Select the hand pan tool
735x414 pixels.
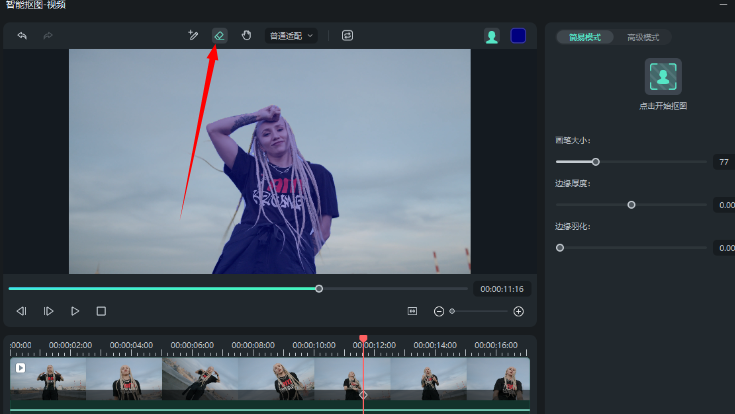[x=246, y=36]
